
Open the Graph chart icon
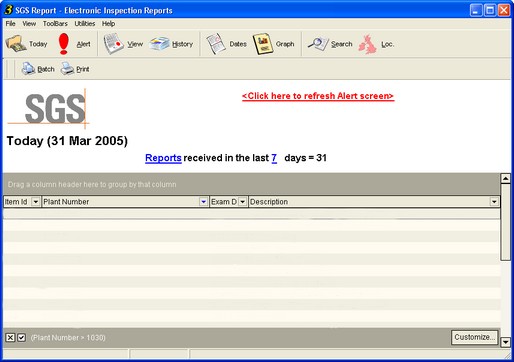(263, 44)
